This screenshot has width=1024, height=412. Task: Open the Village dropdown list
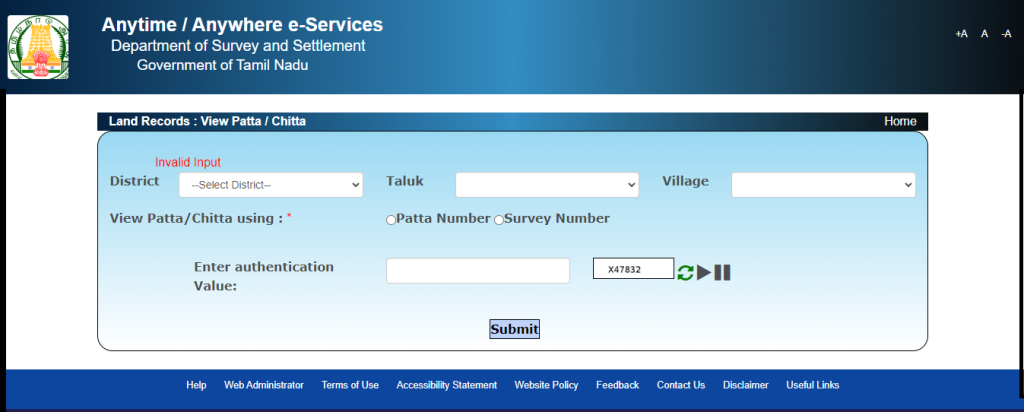tap(822, 185)
